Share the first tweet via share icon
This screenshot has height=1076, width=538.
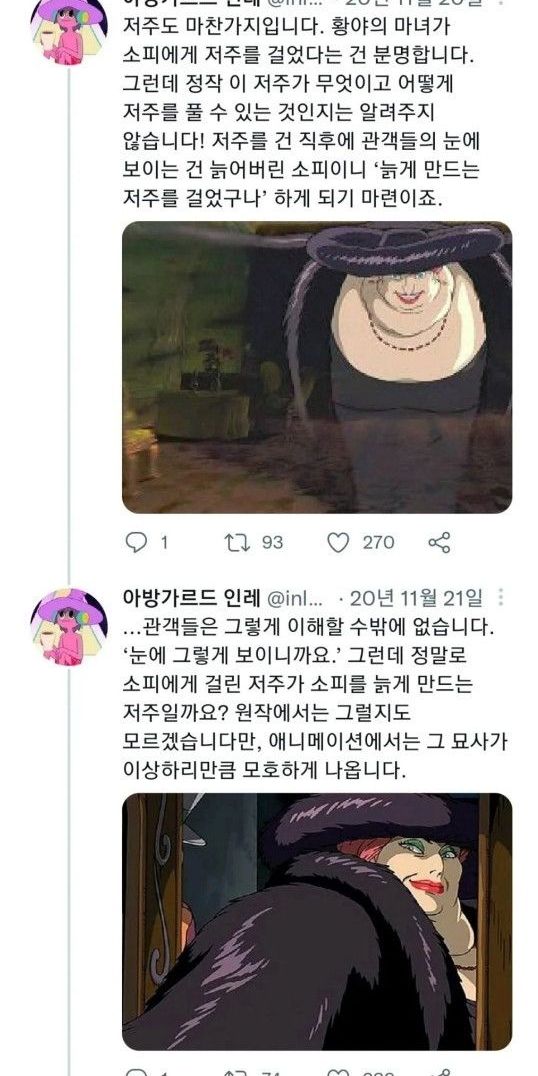(x=439, y=542)
